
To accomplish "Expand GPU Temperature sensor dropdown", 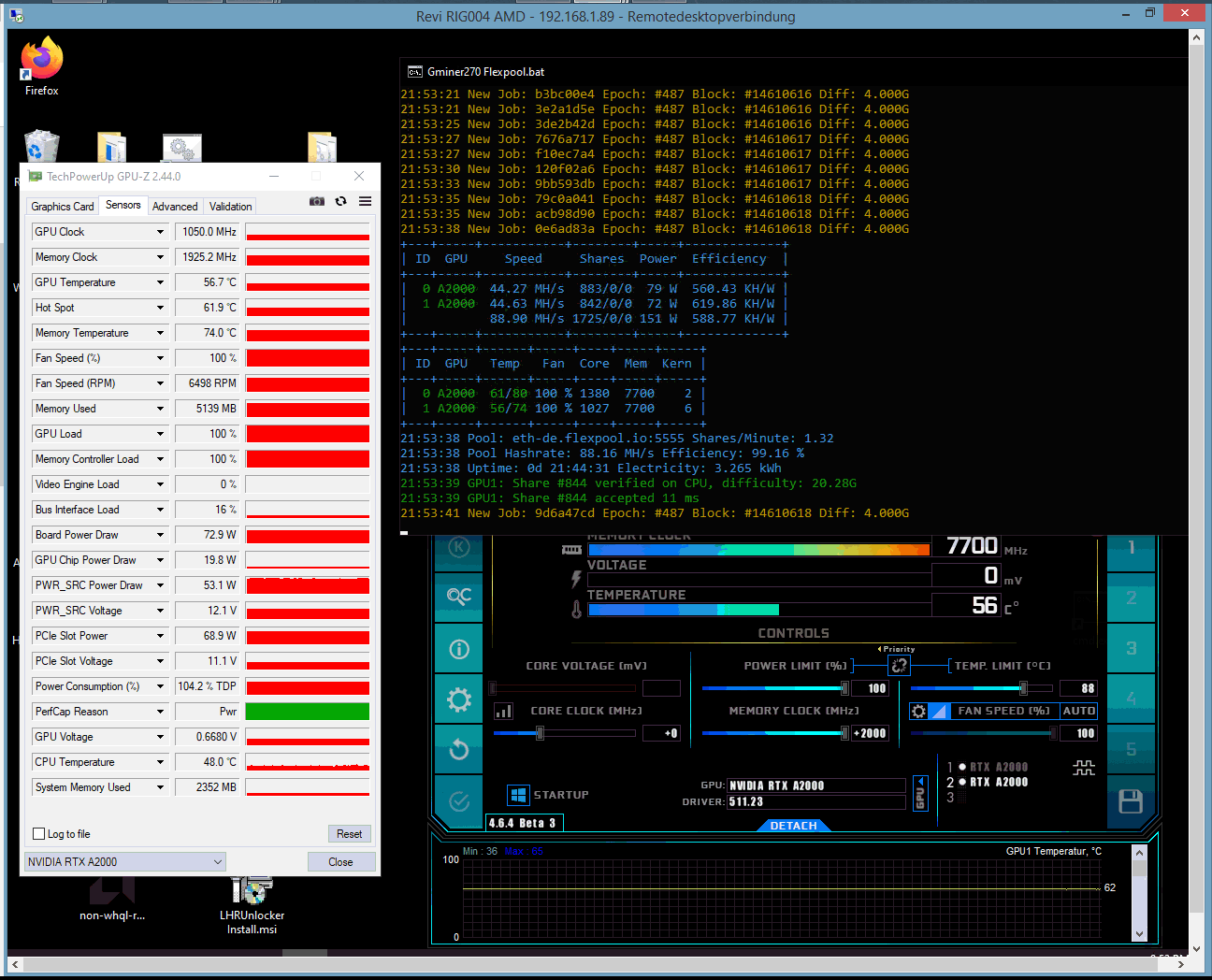I will point(160,282).
